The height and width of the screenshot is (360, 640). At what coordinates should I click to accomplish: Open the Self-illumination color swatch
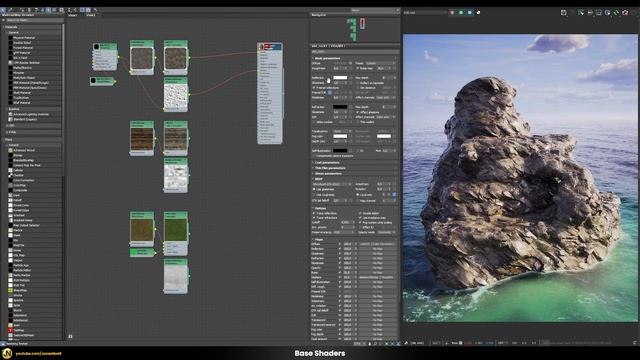(x=340, y=151)
